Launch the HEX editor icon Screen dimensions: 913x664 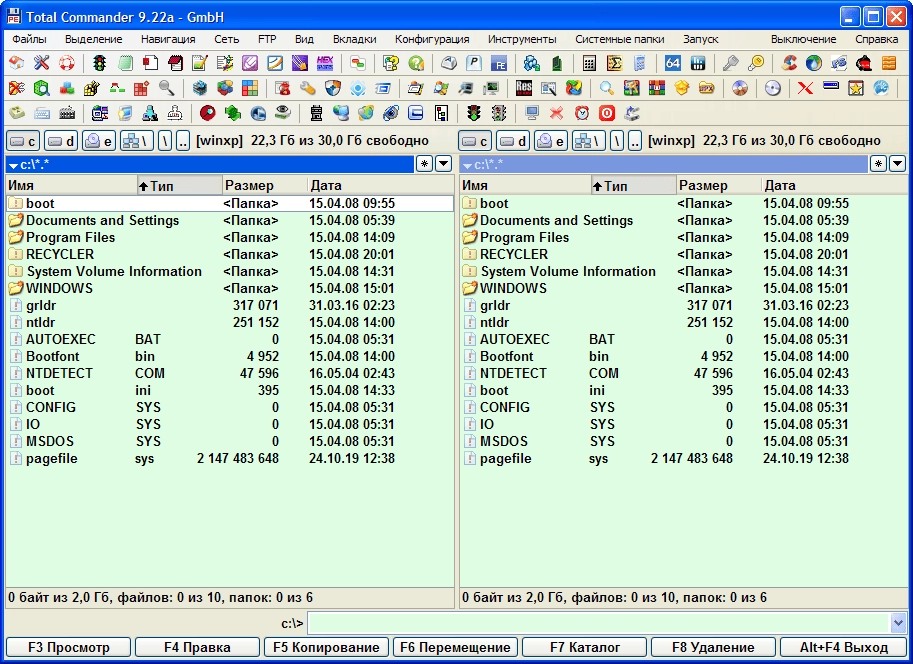[x=325, y=63]
